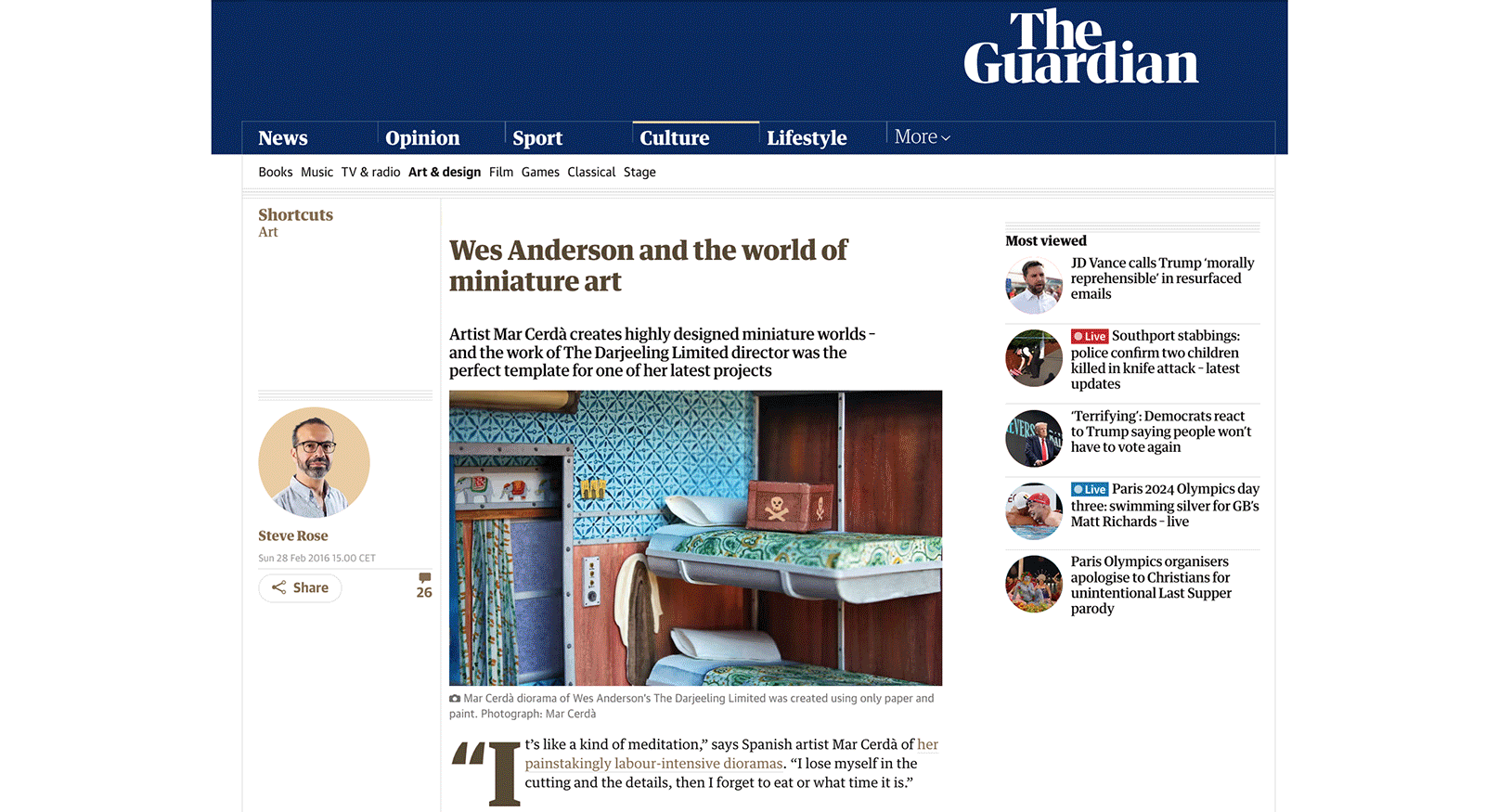Open Last Supper parody story thumbnail
1485x812 pixels.
coord(1033,584)
